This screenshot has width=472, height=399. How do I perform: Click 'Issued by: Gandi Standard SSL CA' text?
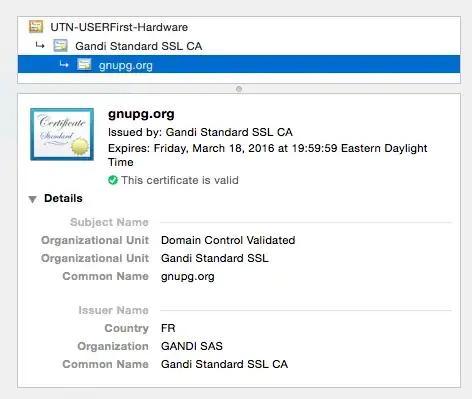(200, 132)
